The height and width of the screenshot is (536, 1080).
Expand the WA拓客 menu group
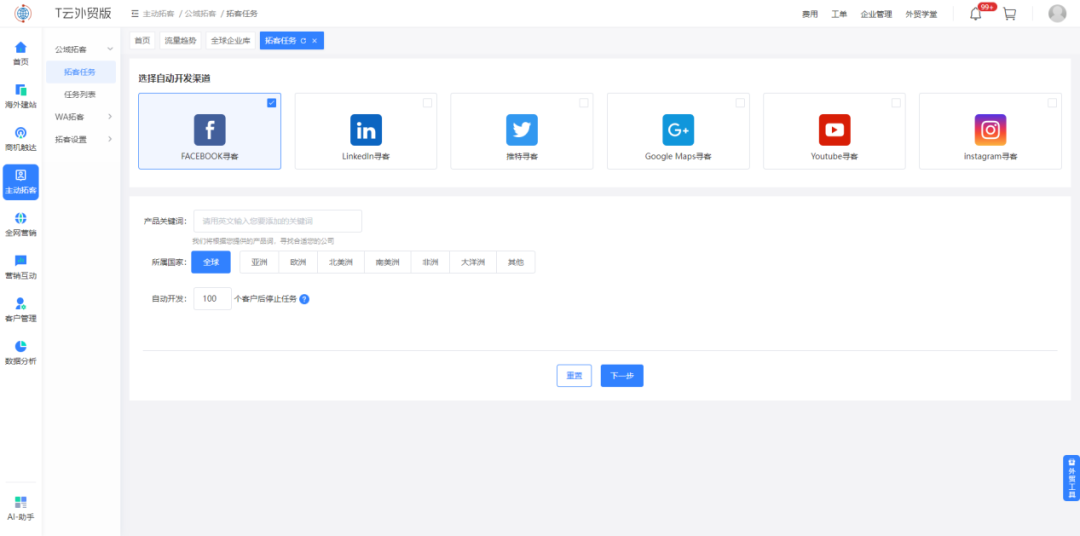[x=81, y=116]
